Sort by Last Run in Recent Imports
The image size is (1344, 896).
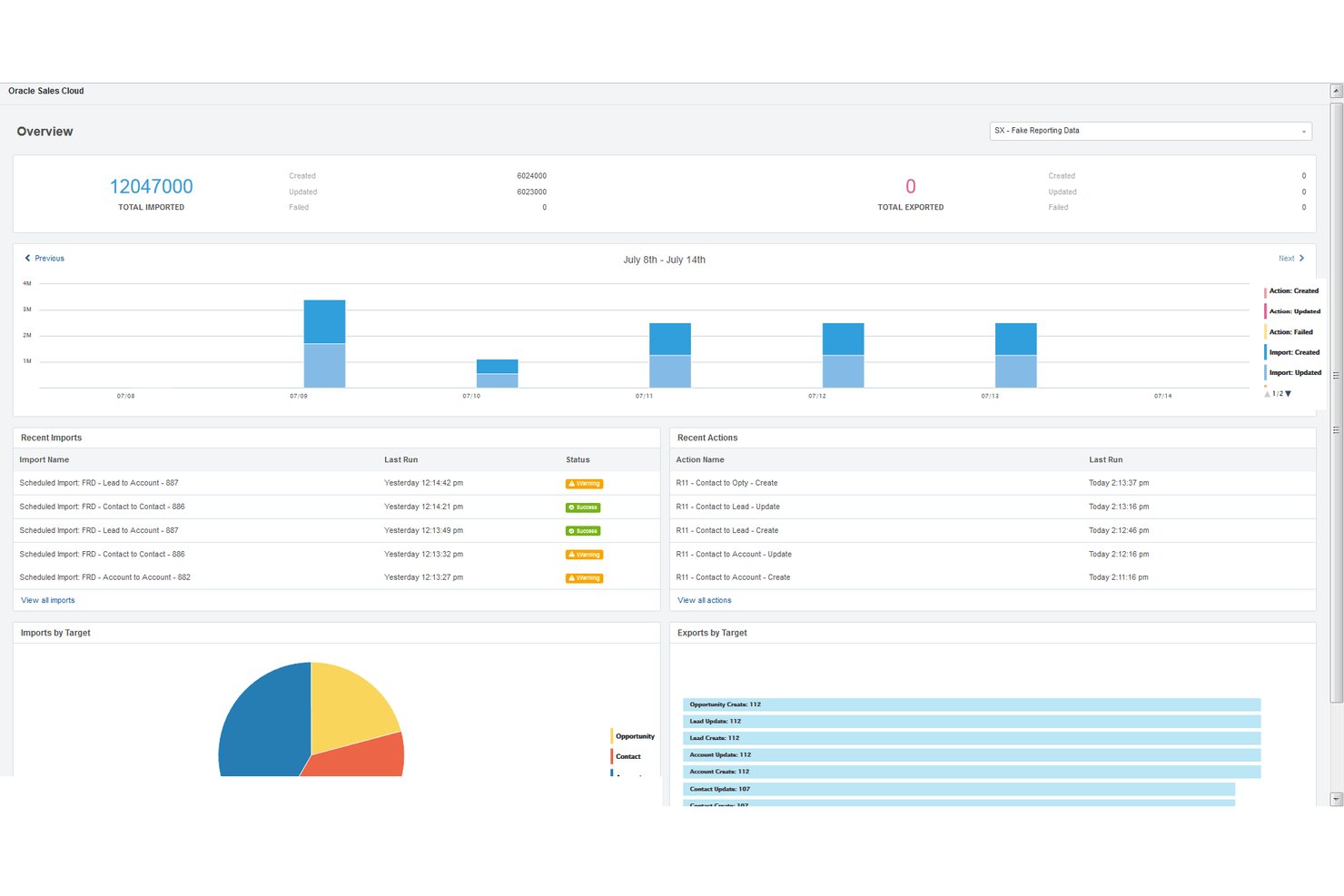coord(401,460)
